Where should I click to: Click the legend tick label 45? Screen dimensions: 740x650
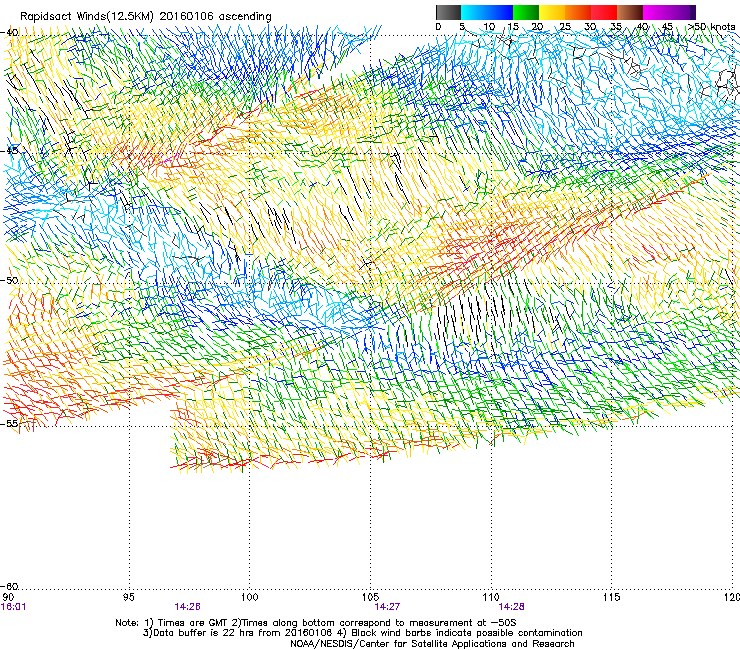[667, 27]
